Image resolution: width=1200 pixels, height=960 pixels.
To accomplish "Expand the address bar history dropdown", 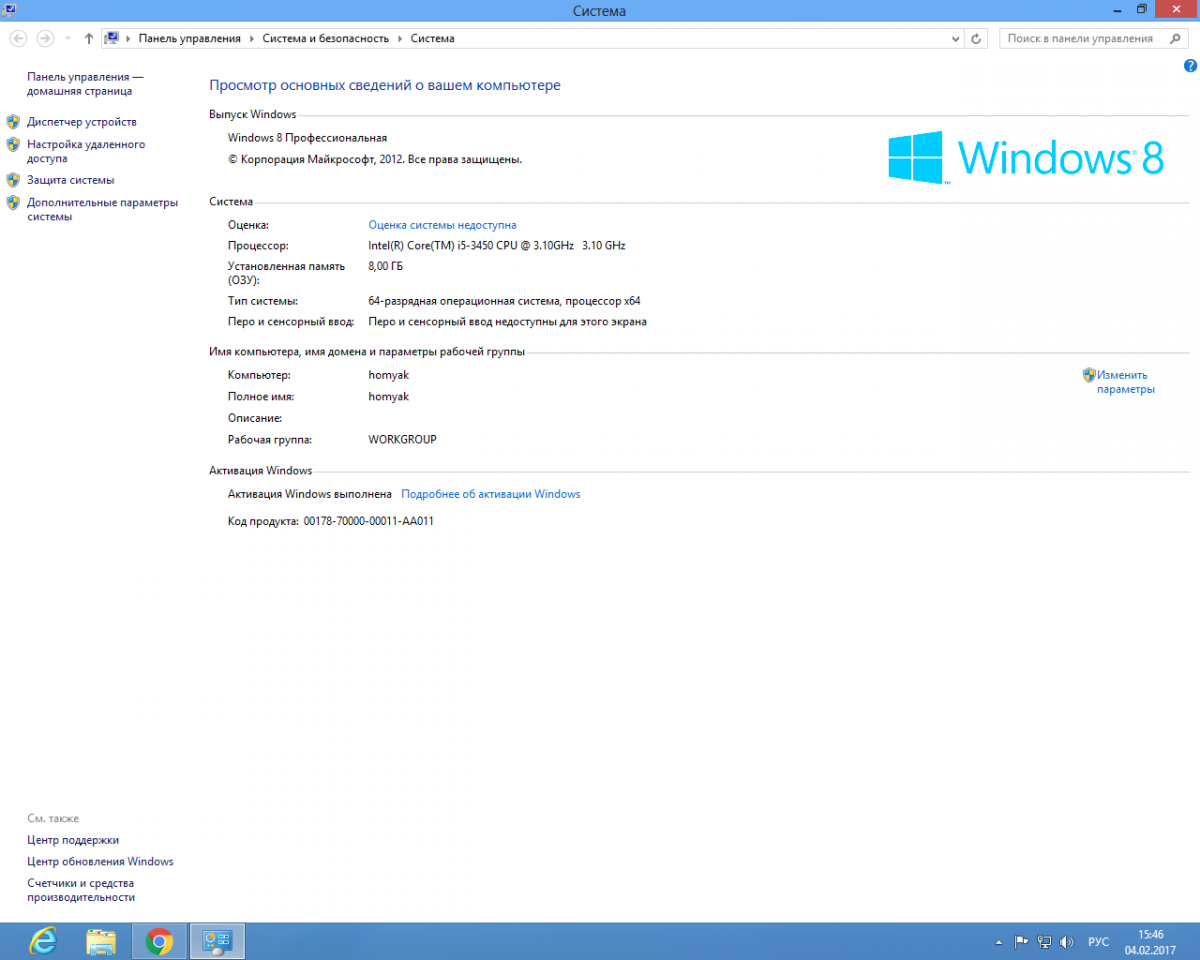I will [955, 38].
